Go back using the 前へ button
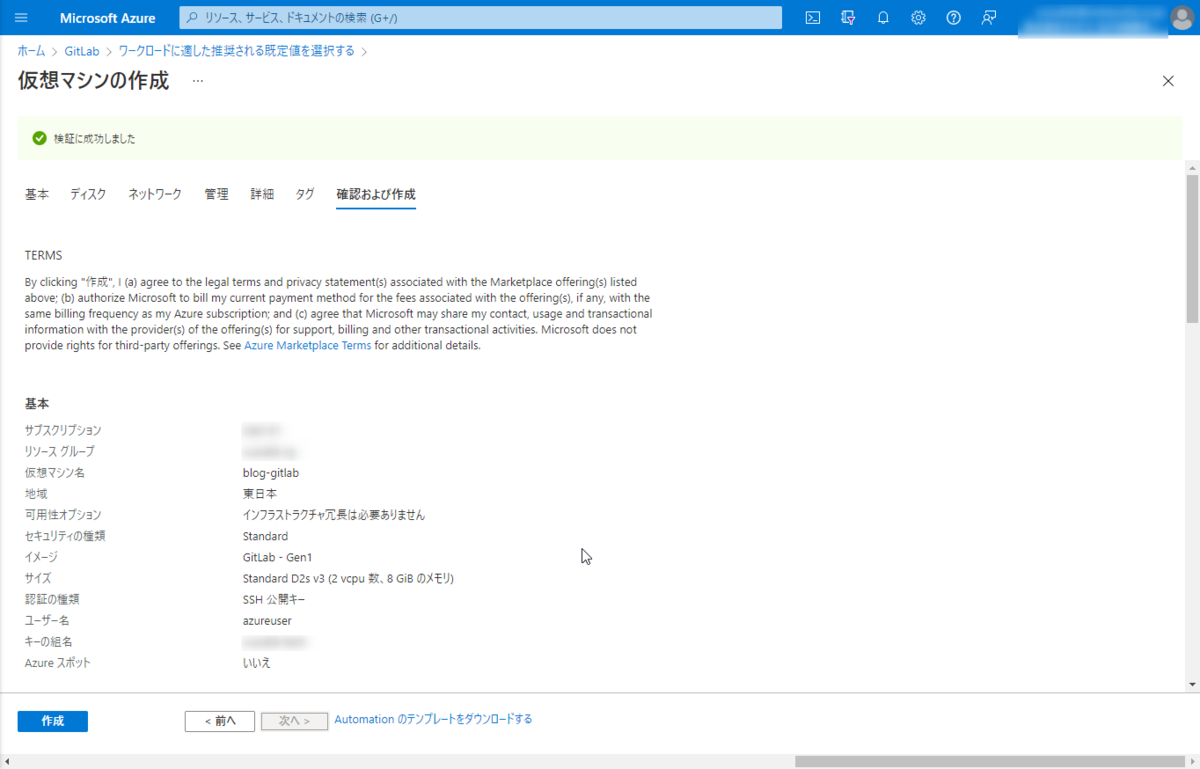1200x769 pixels. point(219,720)
